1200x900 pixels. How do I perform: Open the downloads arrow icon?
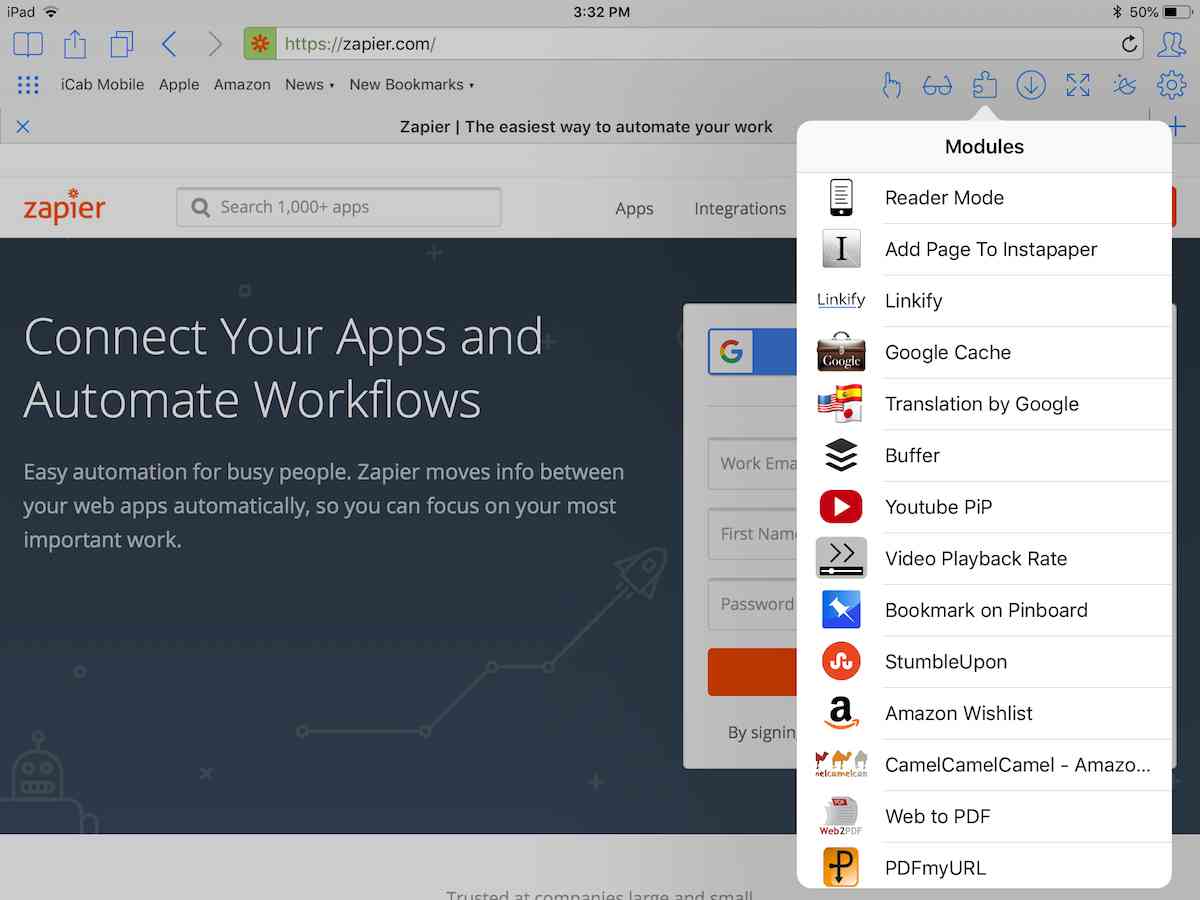coord(1031,85)
